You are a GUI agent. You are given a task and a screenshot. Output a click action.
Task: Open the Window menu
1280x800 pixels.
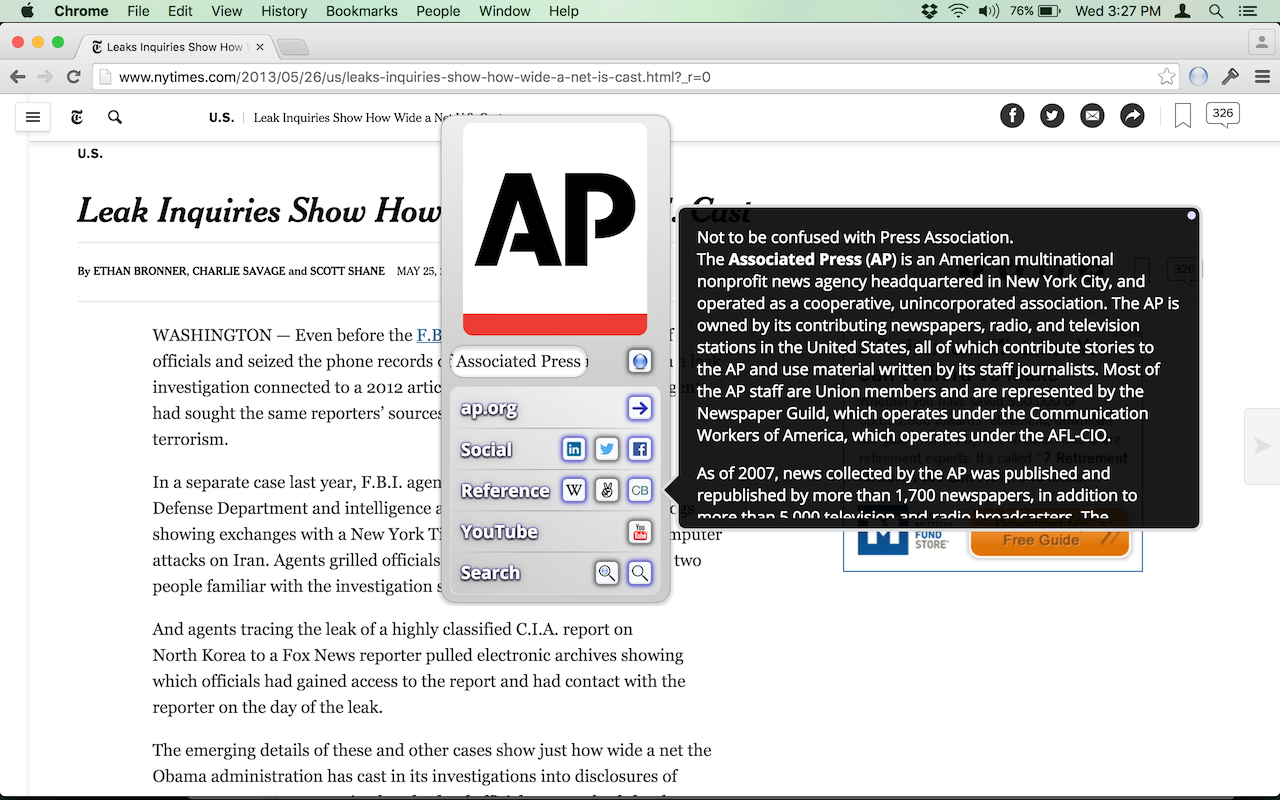(505, 11)
